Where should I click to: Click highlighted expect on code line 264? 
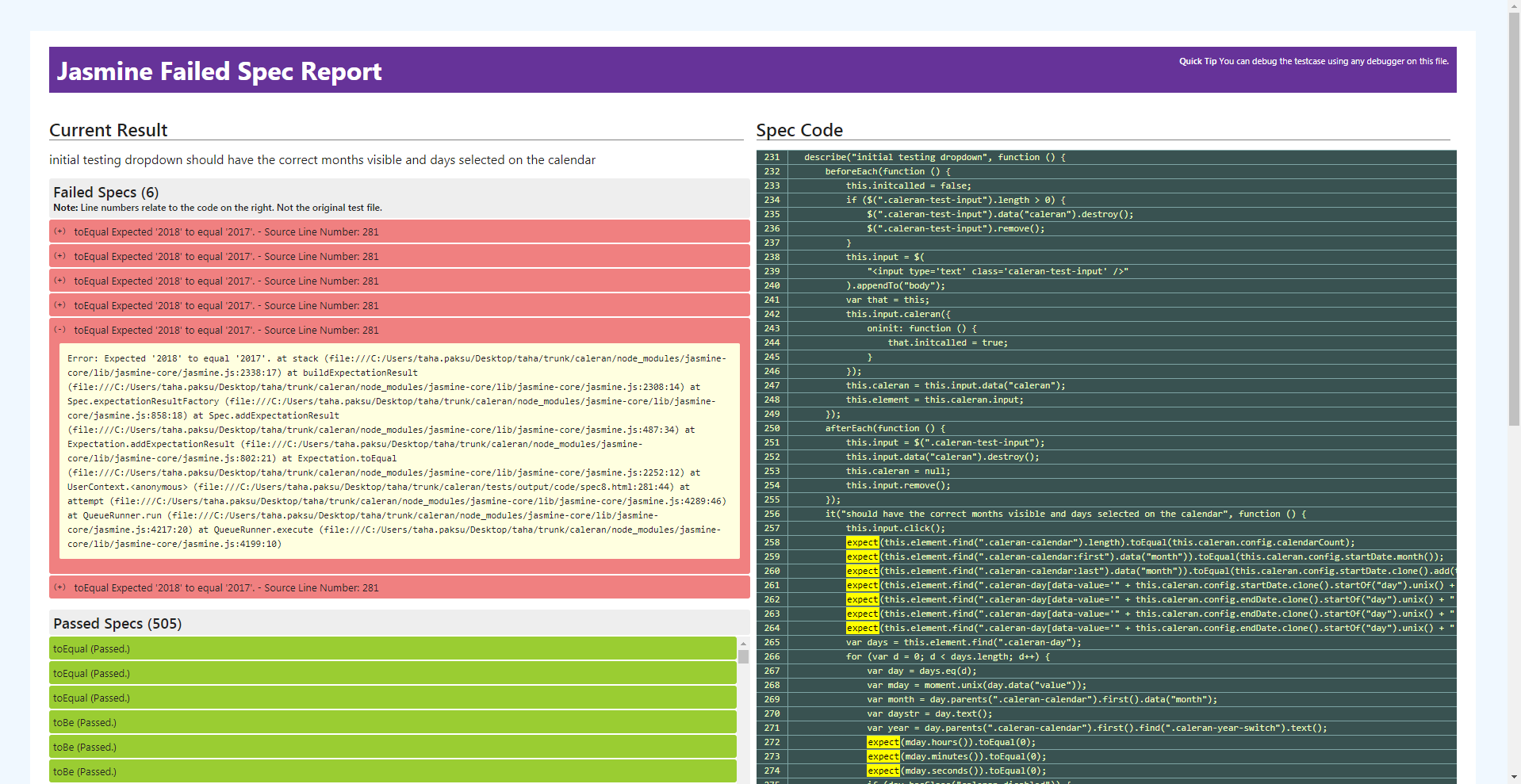[862, 628]
